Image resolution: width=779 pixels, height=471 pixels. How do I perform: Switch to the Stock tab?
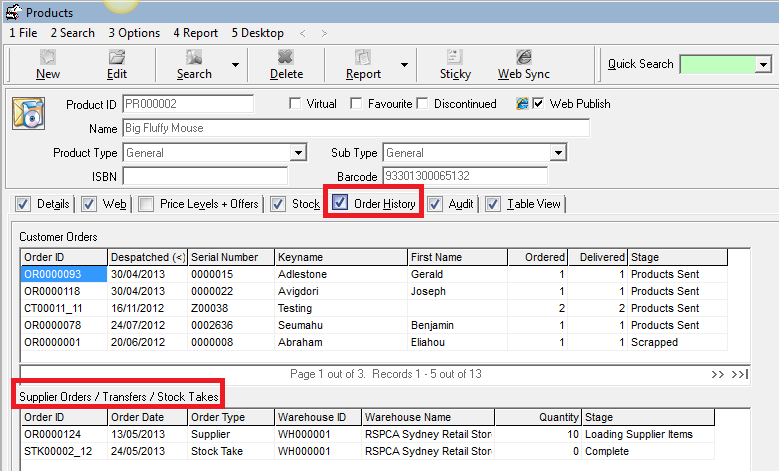(306, 204)
